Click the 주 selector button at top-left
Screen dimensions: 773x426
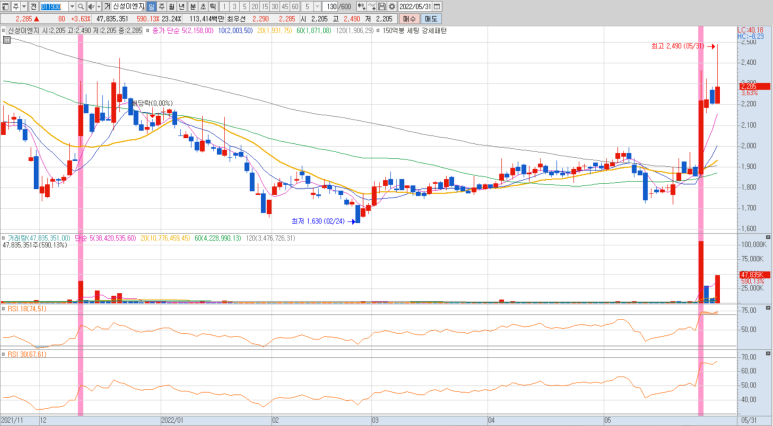[16, 6]
